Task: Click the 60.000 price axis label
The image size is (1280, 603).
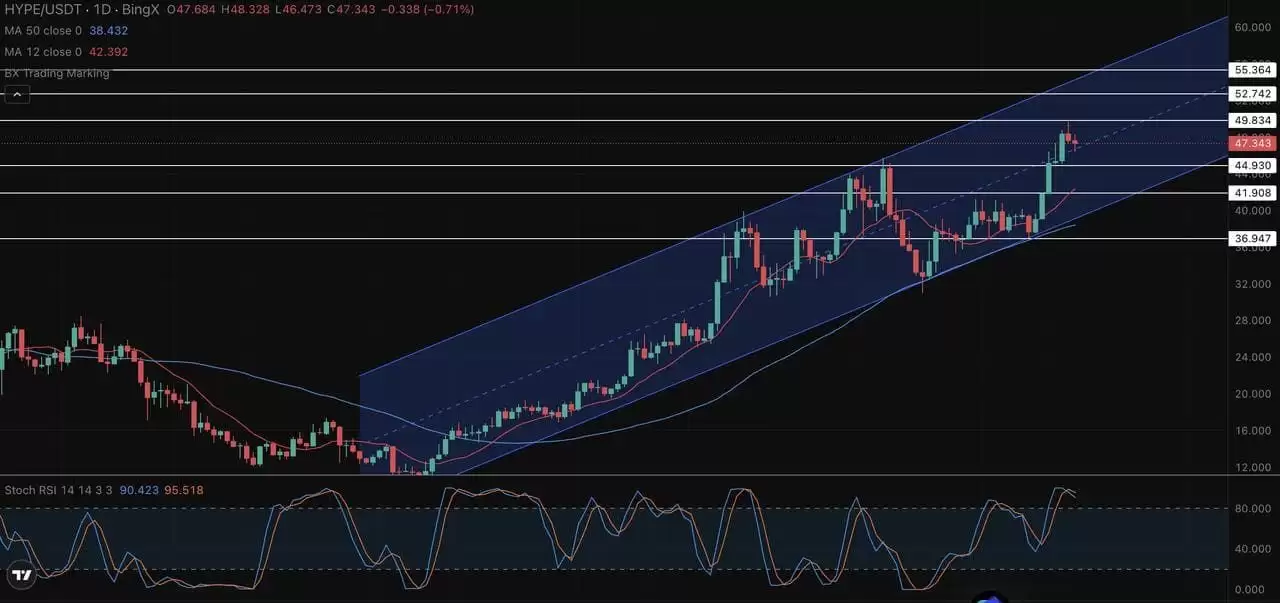Action: pyautogui.click(x=1252, y=27)
